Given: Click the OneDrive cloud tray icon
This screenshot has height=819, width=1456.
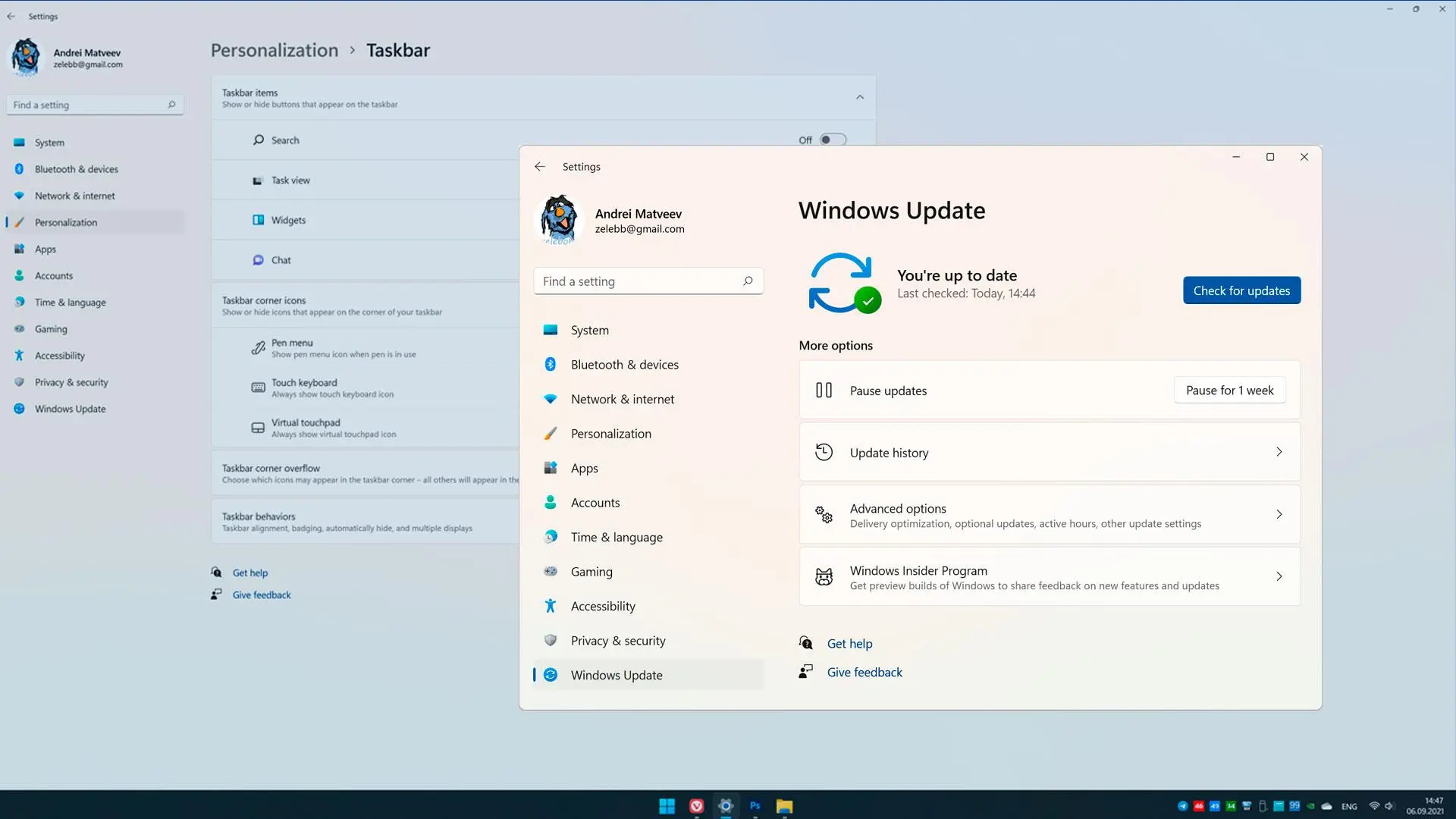Looking at the screenshot, I should pyautogui.click(x=1326, y=806).
